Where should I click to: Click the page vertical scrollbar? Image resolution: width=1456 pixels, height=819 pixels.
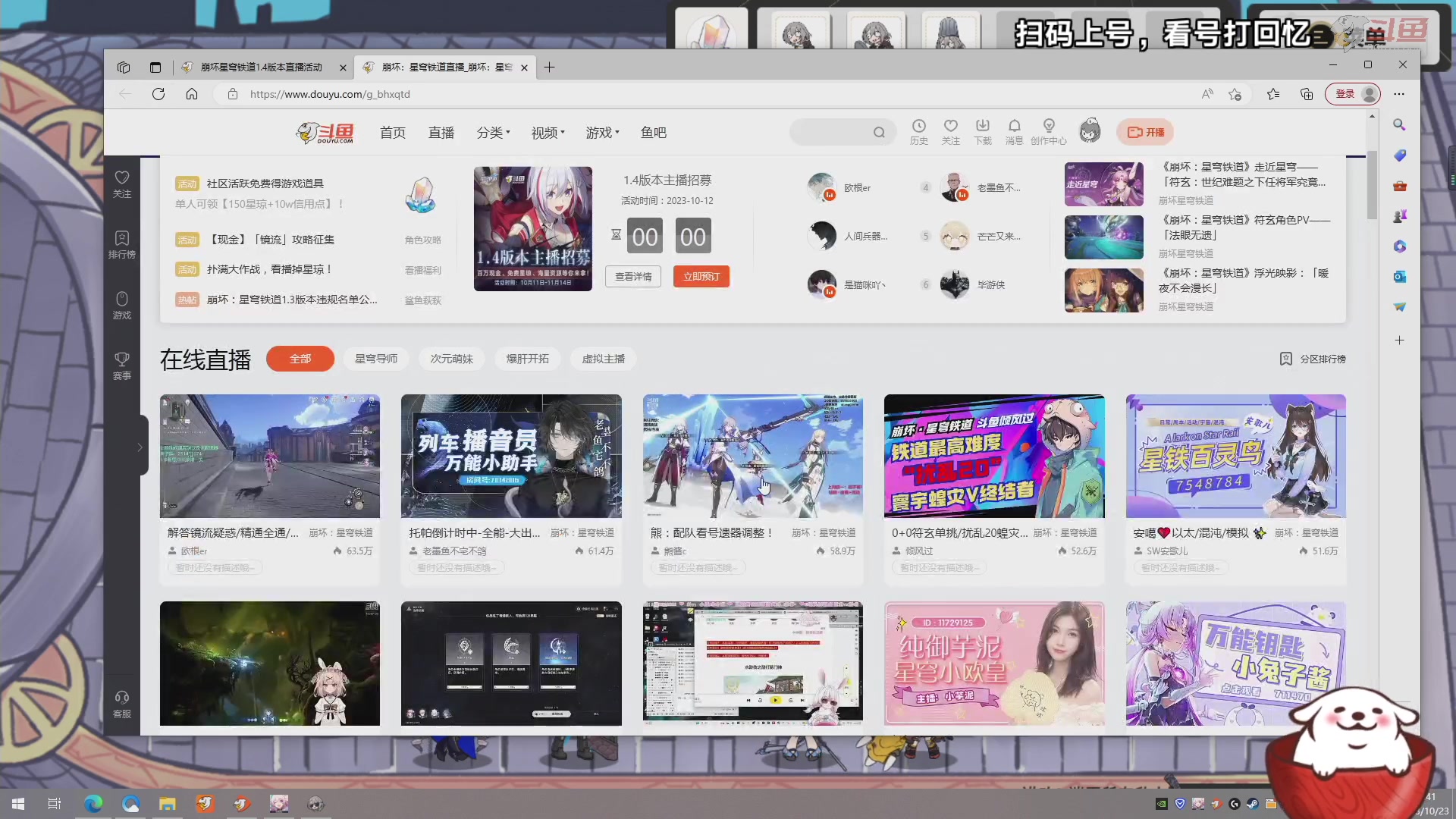tap(1372, 186)
